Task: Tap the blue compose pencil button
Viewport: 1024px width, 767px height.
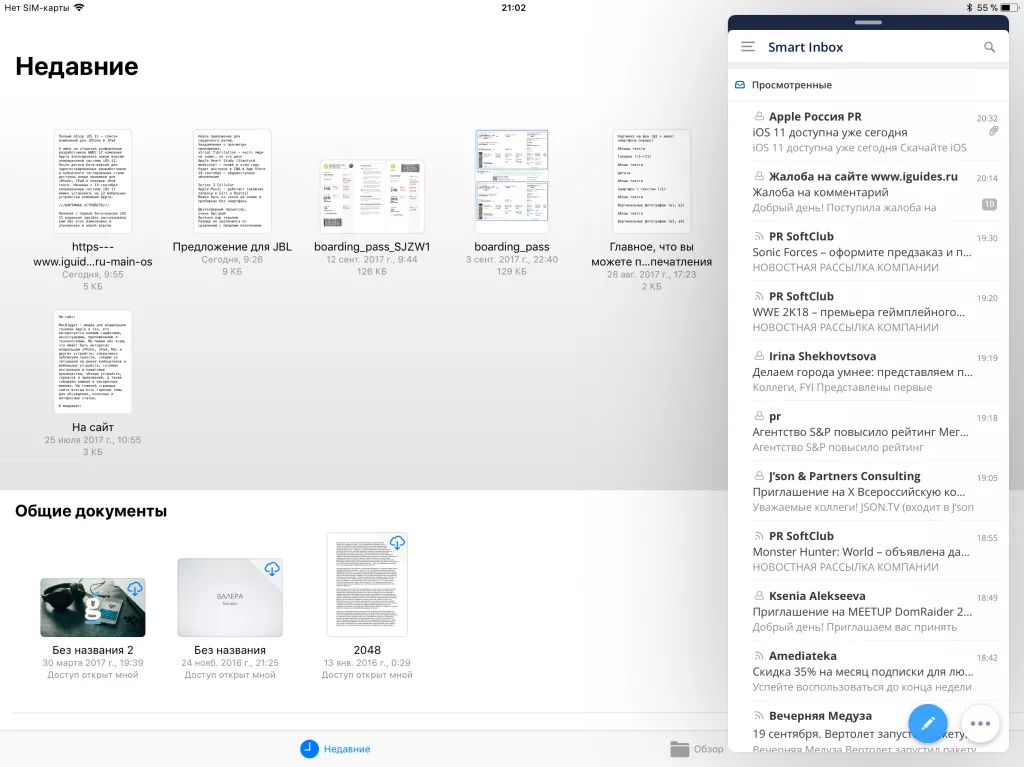Action: coord(928,723)
